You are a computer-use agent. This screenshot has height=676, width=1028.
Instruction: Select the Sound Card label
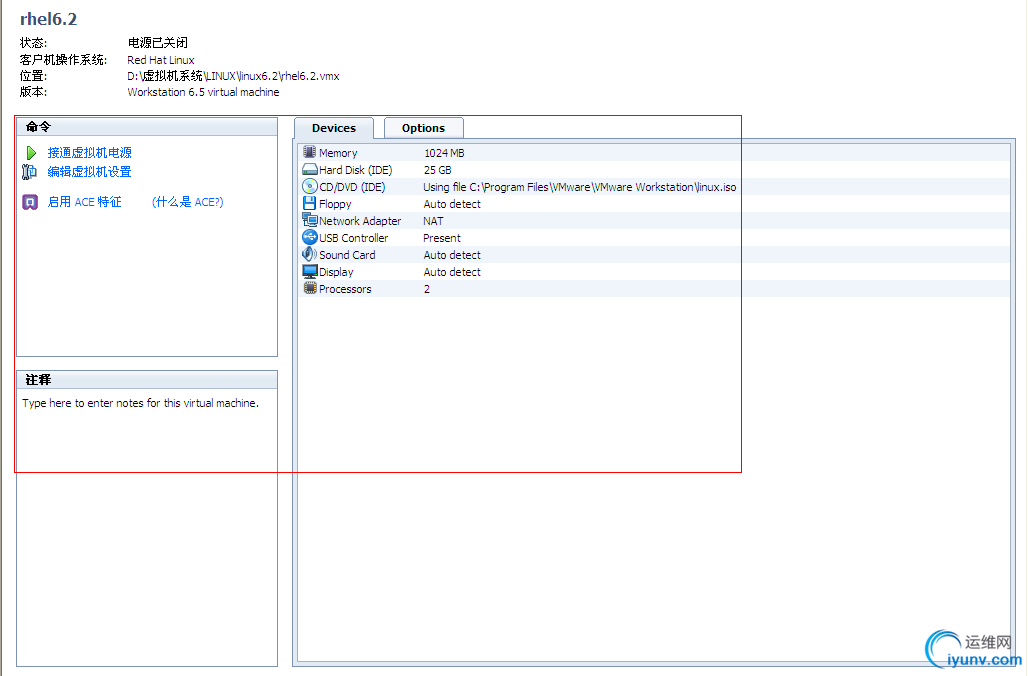click(x=347, y=255)
